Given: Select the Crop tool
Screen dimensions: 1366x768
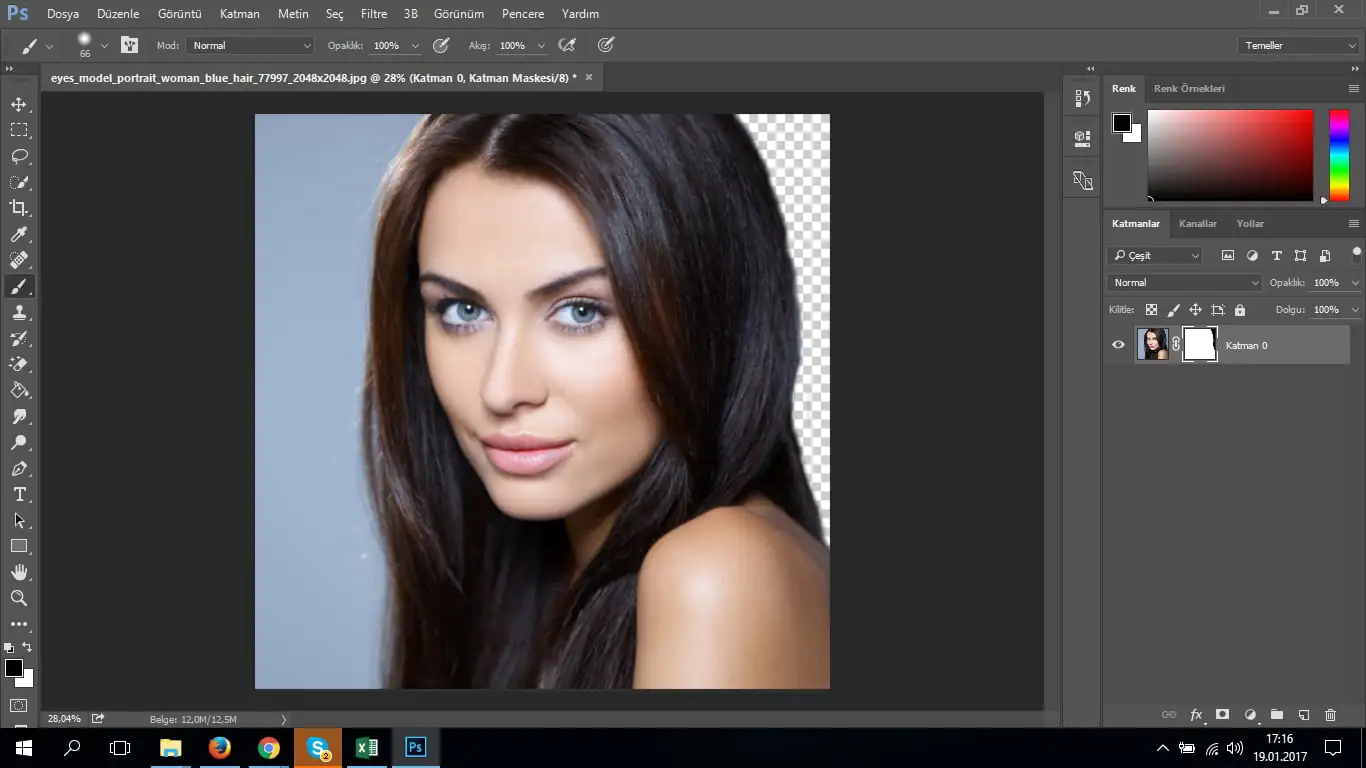Looking at the screenshot, I should tap(20, 208).
